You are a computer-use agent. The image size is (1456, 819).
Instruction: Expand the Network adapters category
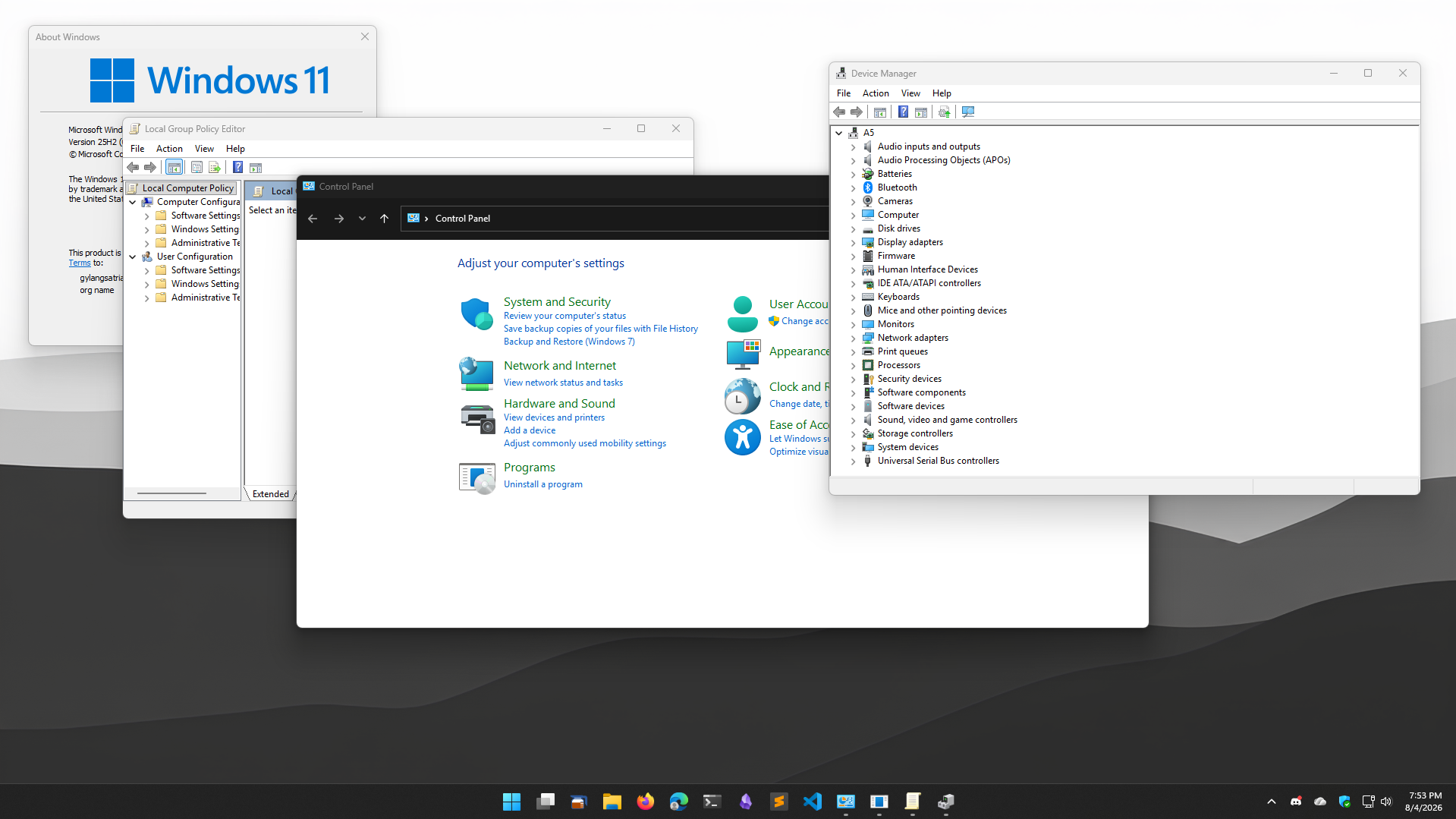[853, 338]
